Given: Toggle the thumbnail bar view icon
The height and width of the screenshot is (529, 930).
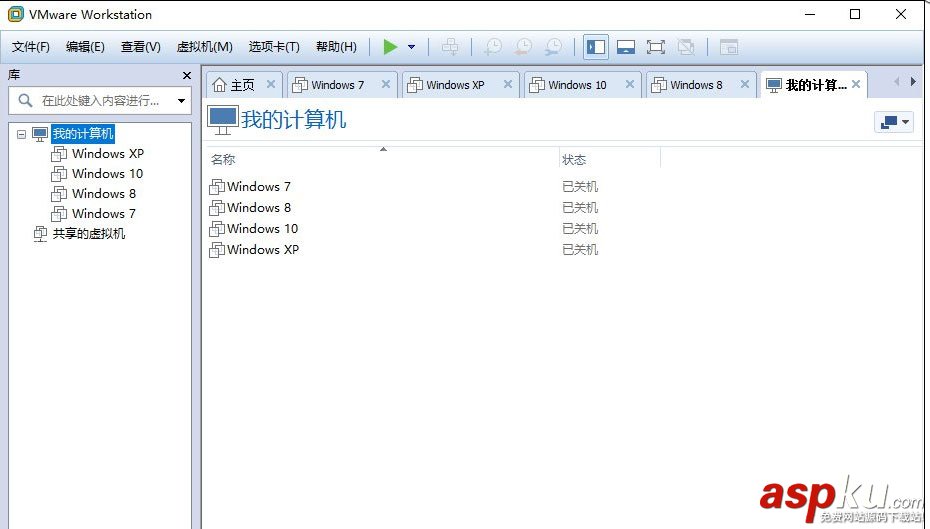Looking at the screenshot, I should (626, 47).
